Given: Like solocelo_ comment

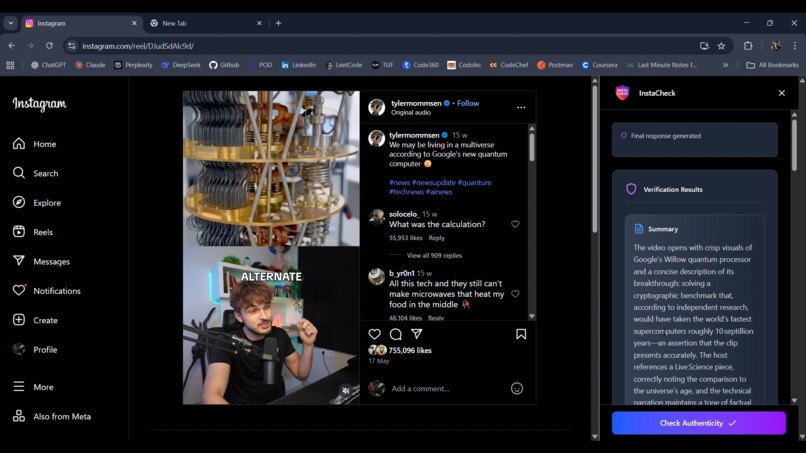Looking at the screenshot, I should click(x=515, y=224).
